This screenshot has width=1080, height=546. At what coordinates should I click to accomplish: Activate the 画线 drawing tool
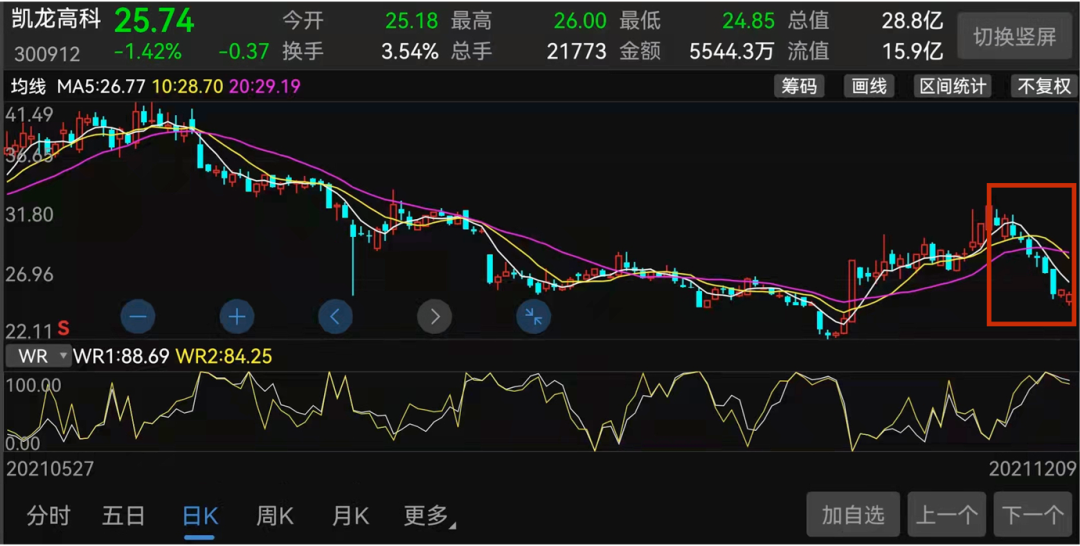pos(869,87)
